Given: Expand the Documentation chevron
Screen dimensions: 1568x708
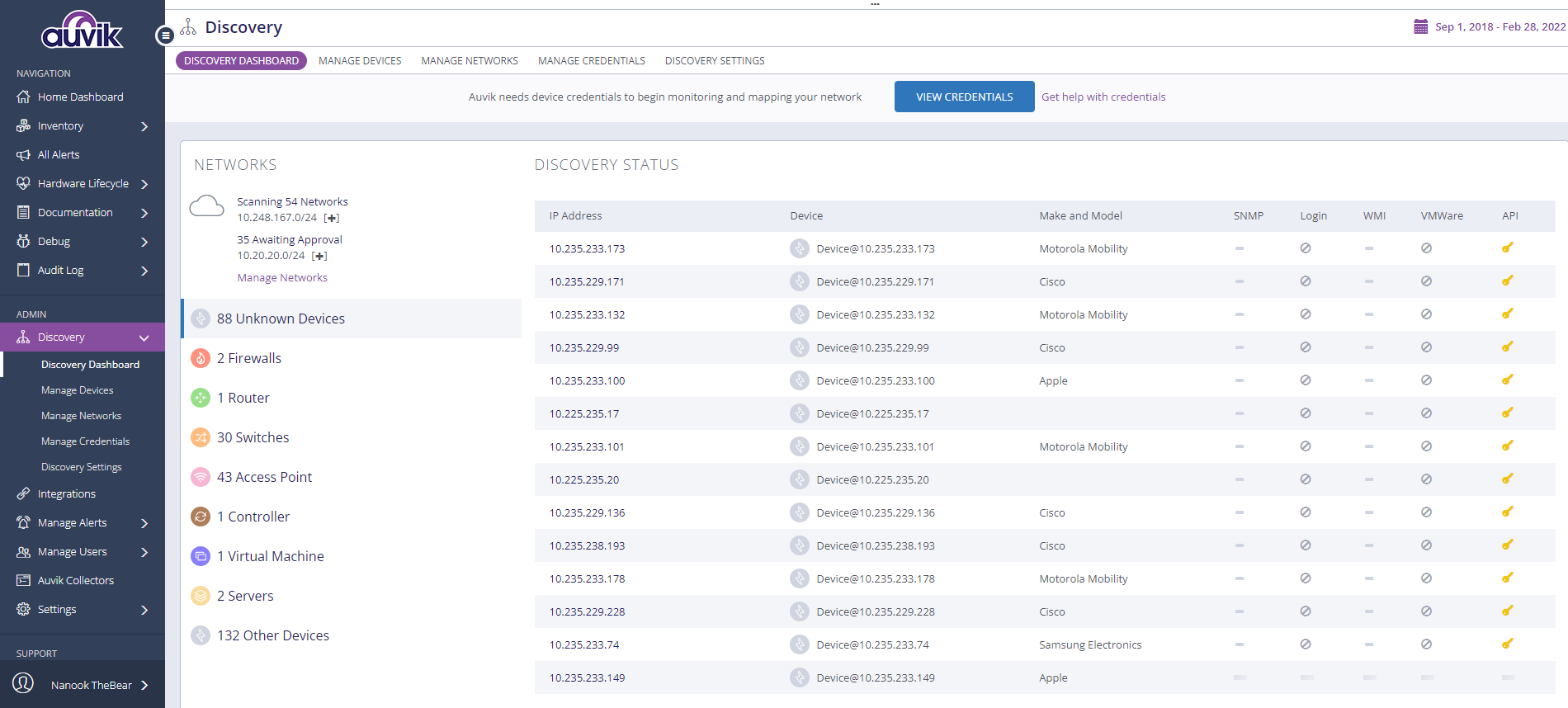Looking at the screenshot, I should 144,213.
